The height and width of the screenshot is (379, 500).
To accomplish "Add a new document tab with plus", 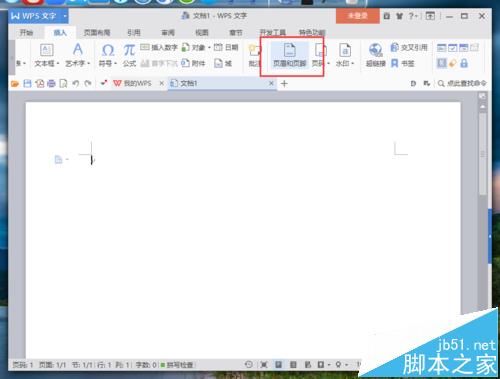I will point(284,83).
